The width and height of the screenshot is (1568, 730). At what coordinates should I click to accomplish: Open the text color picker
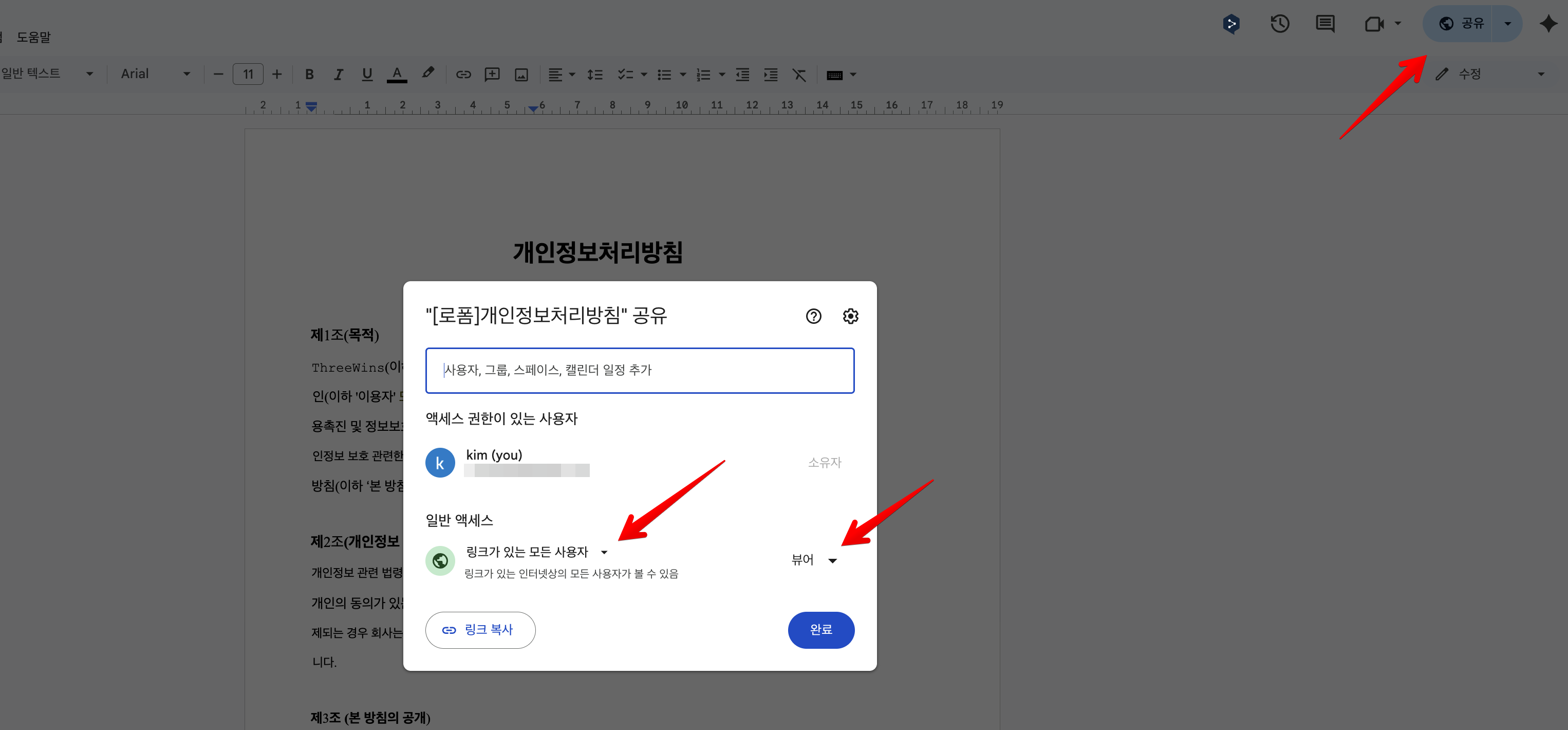coord(397,74)
